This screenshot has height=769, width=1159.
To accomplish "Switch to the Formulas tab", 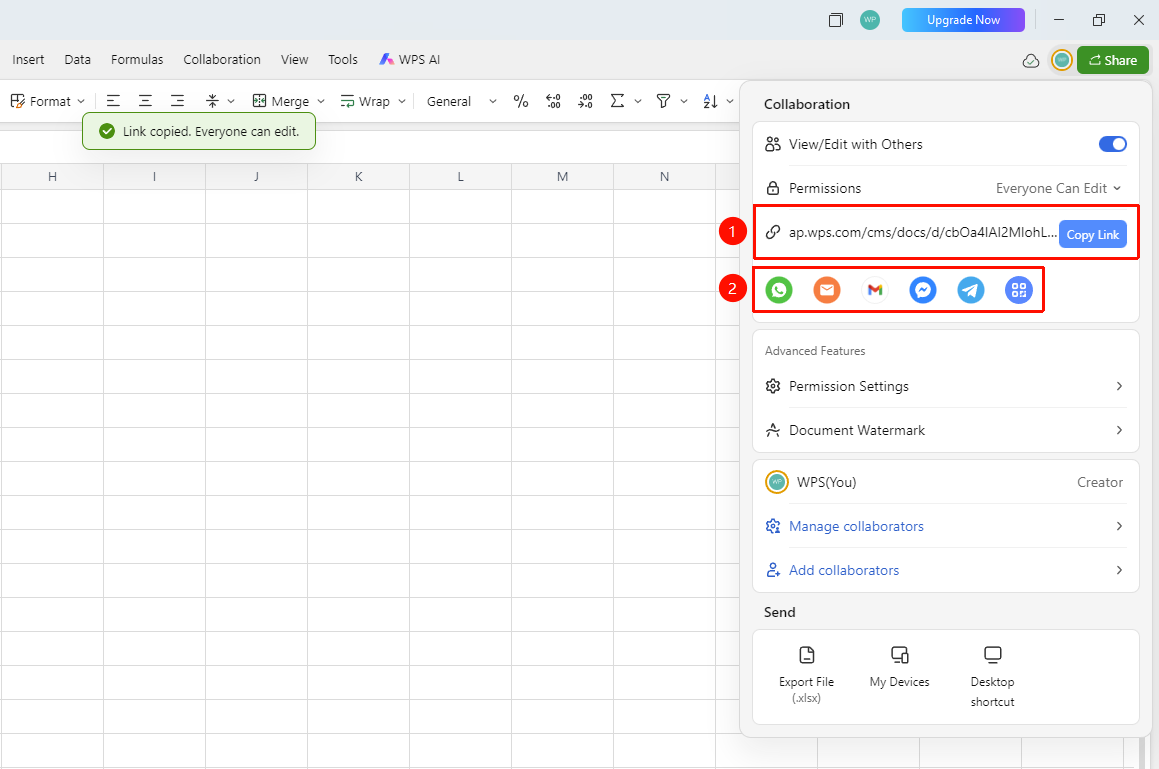I will point(137,60).
